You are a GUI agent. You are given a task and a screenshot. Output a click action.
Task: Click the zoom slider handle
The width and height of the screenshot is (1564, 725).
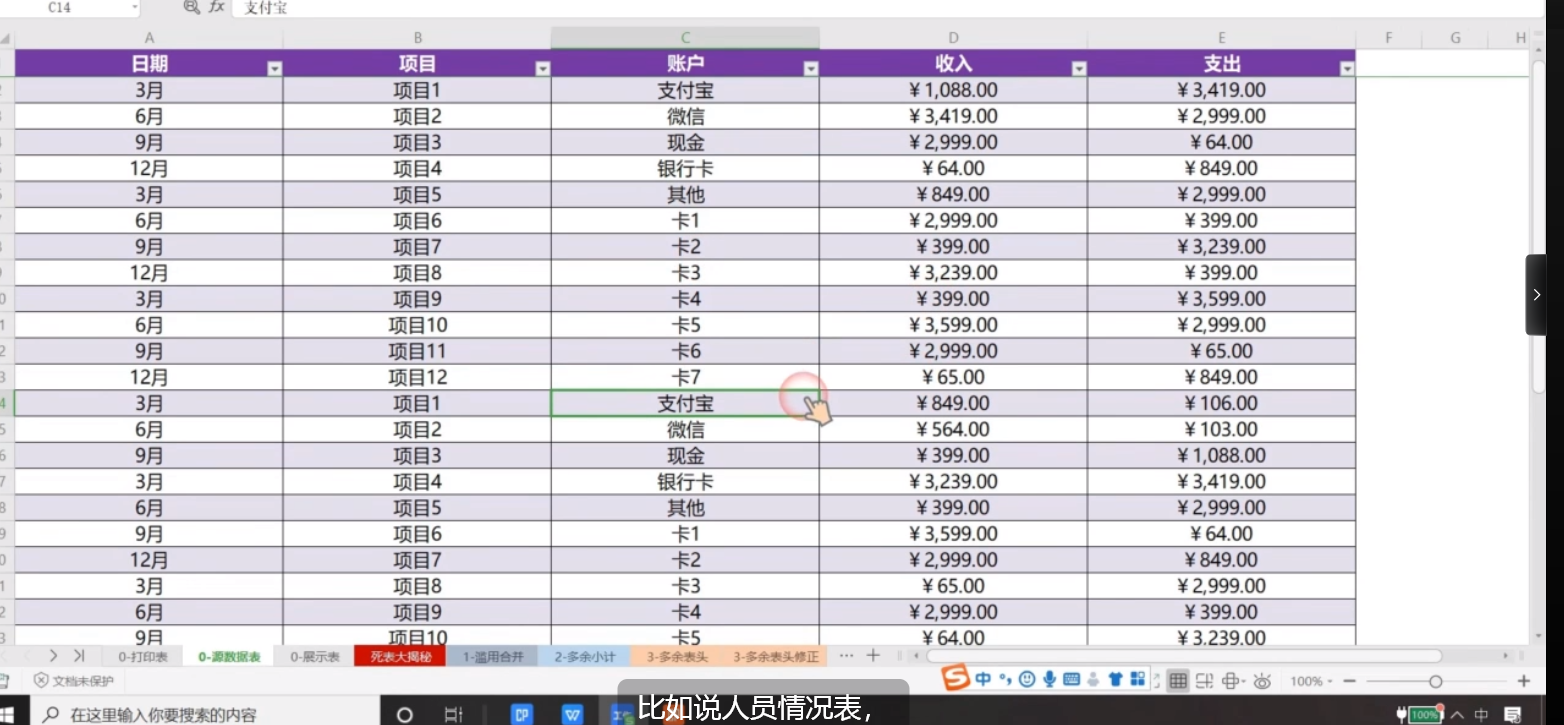[x=1435, y=681]
